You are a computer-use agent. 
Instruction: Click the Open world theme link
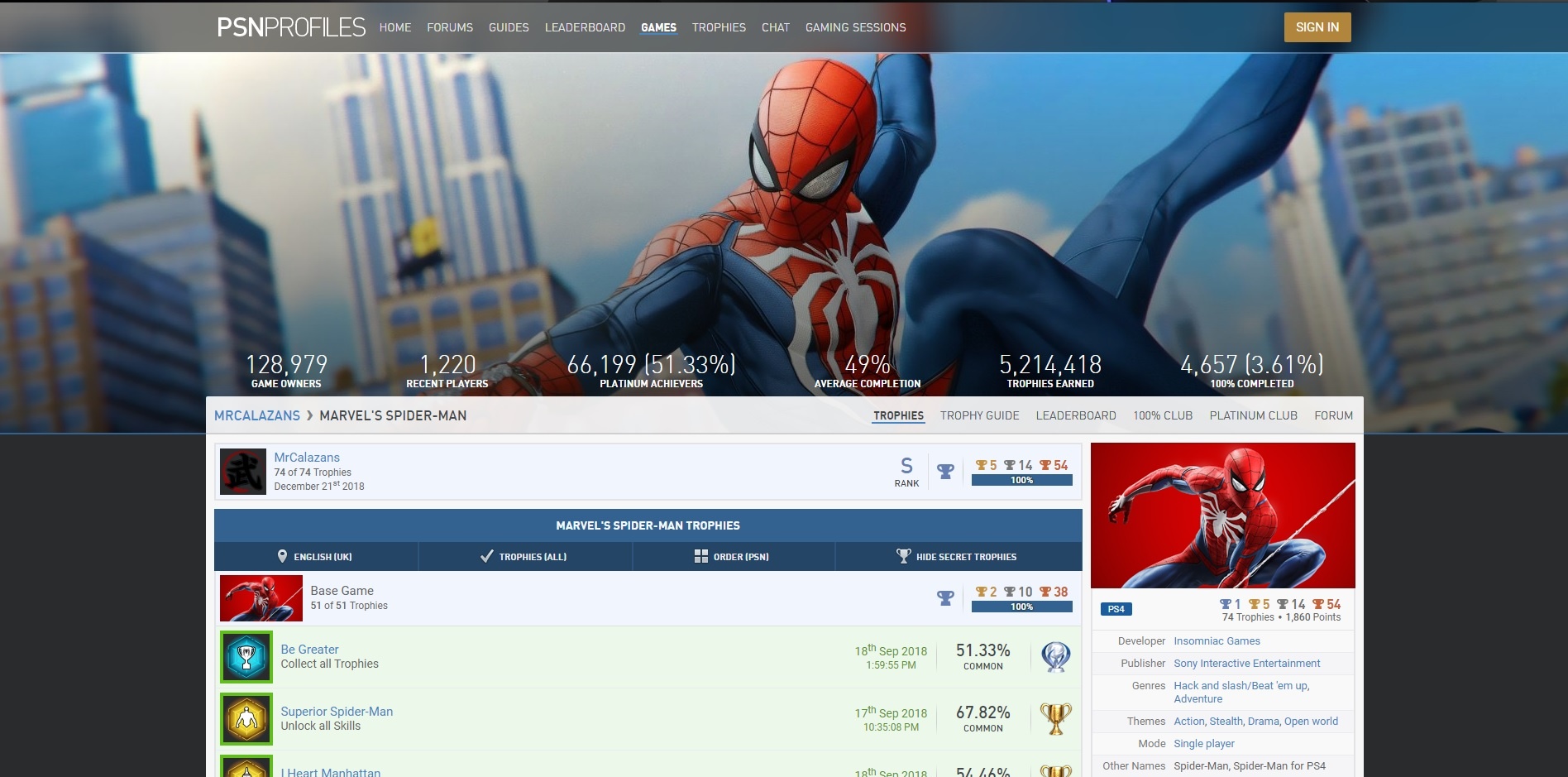pos(1311,722)
